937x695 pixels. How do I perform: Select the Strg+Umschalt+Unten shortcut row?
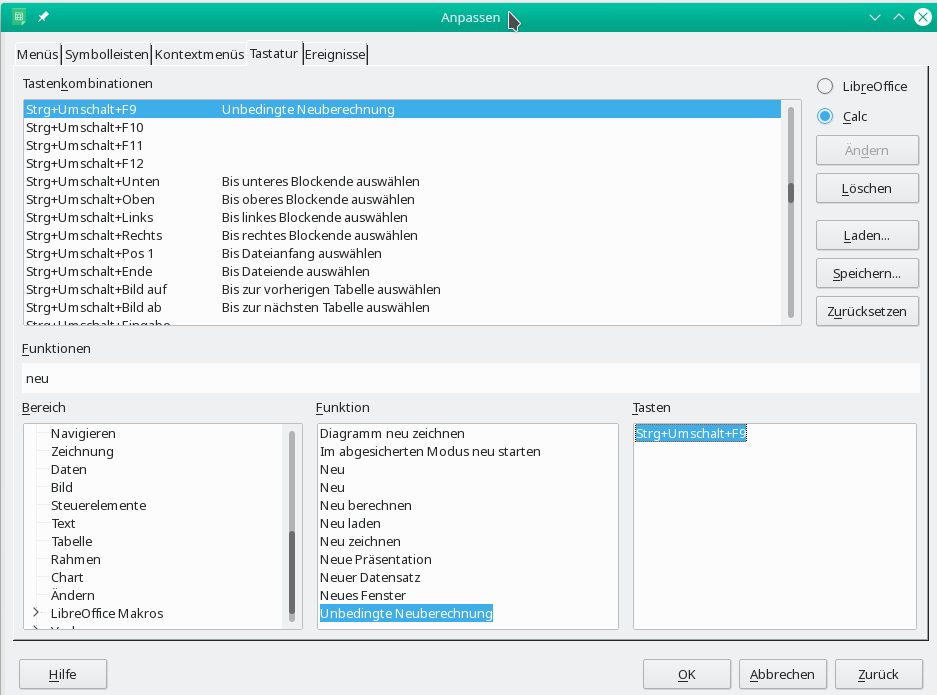point(402,181)
